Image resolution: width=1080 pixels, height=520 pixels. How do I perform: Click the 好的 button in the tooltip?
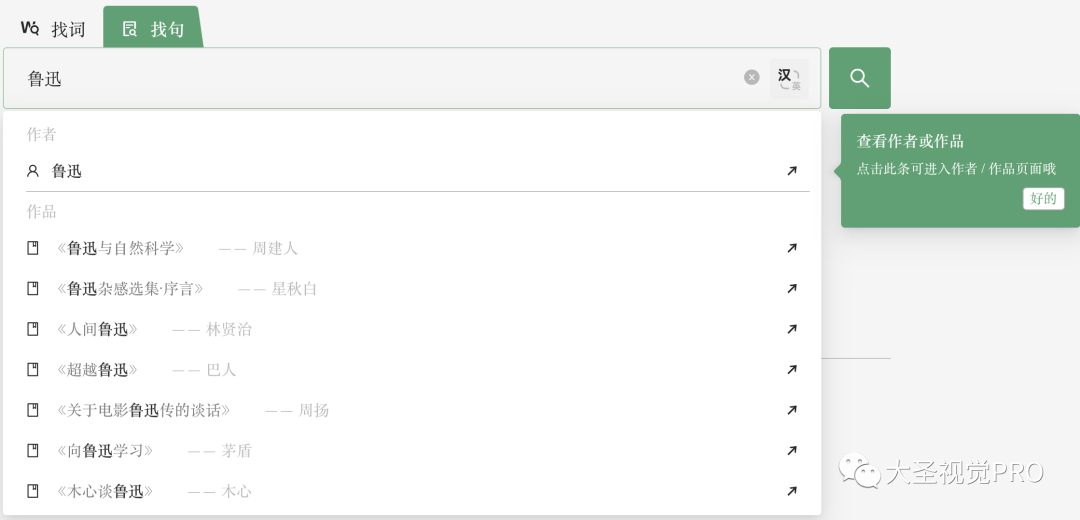(x=1043, y=198)
